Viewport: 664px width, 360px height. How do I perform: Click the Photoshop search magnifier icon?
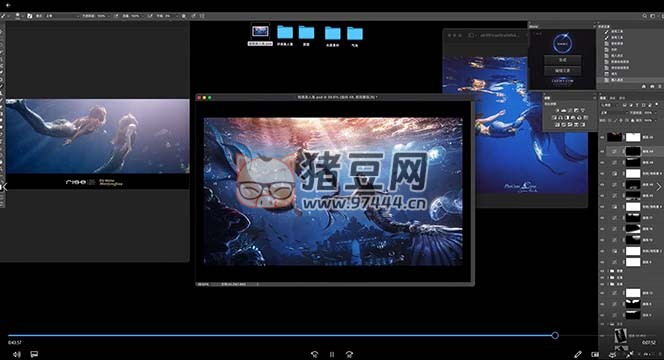pos(645,16)
